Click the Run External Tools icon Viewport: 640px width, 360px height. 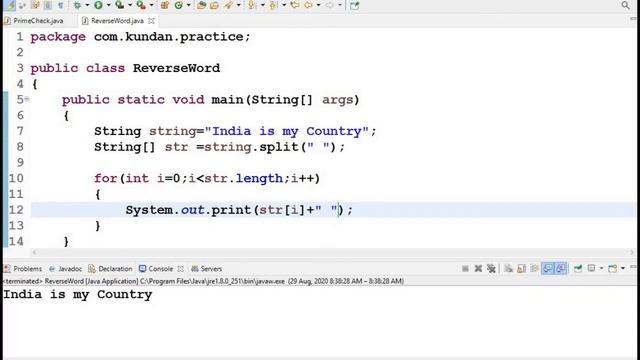pos(141,5)
